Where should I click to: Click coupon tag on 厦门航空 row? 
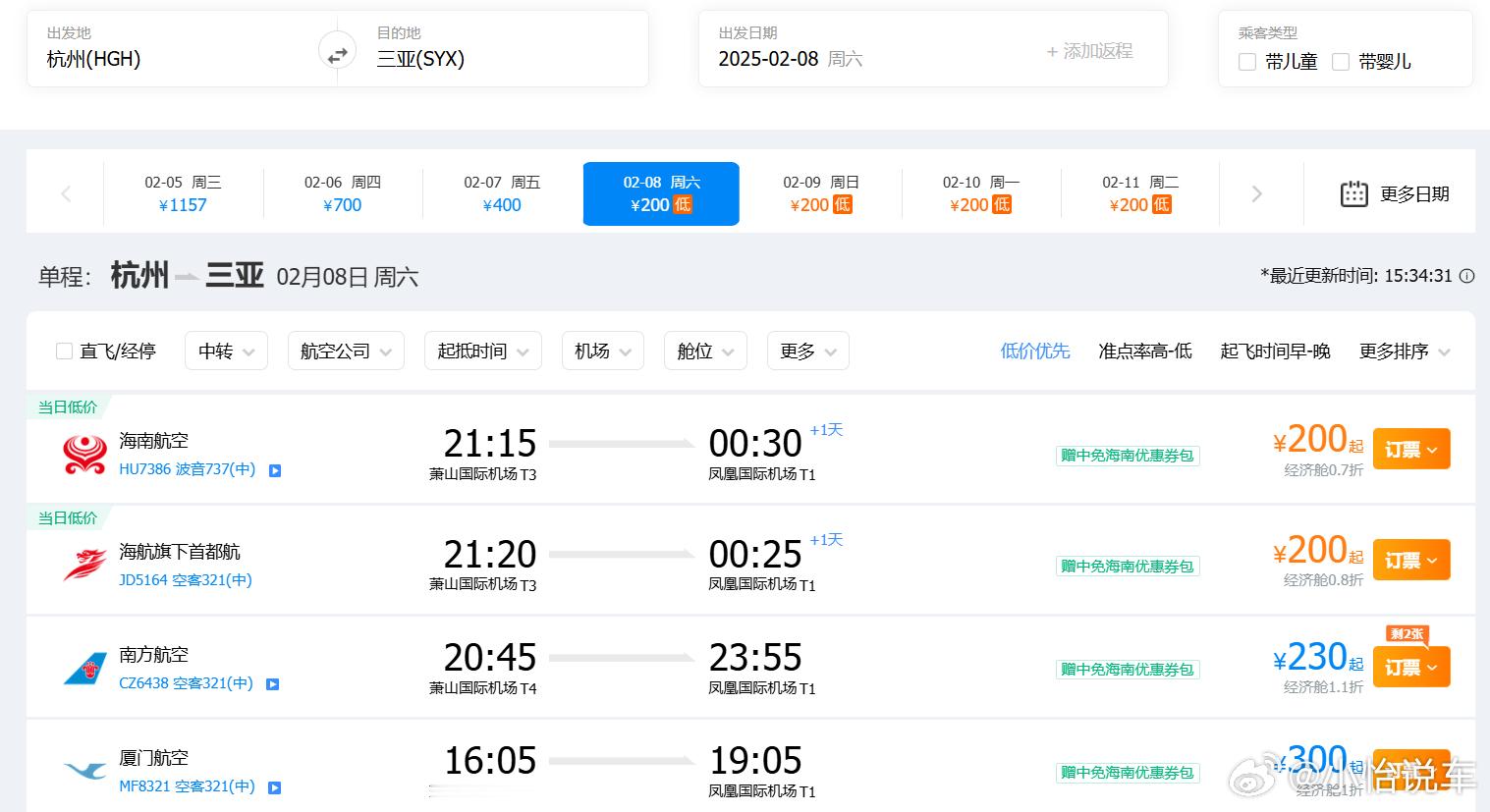click(1128, 773)
